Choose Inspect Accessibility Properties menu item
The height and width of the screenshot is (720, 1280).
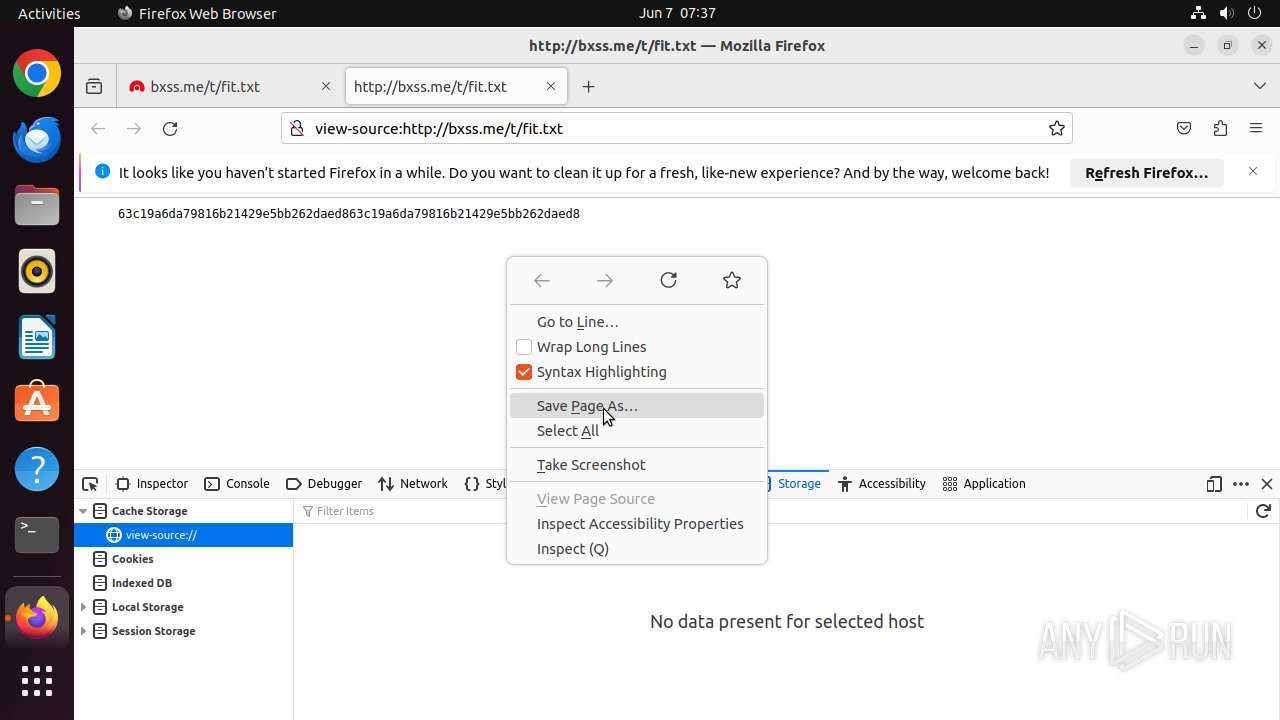pos(637,524)
